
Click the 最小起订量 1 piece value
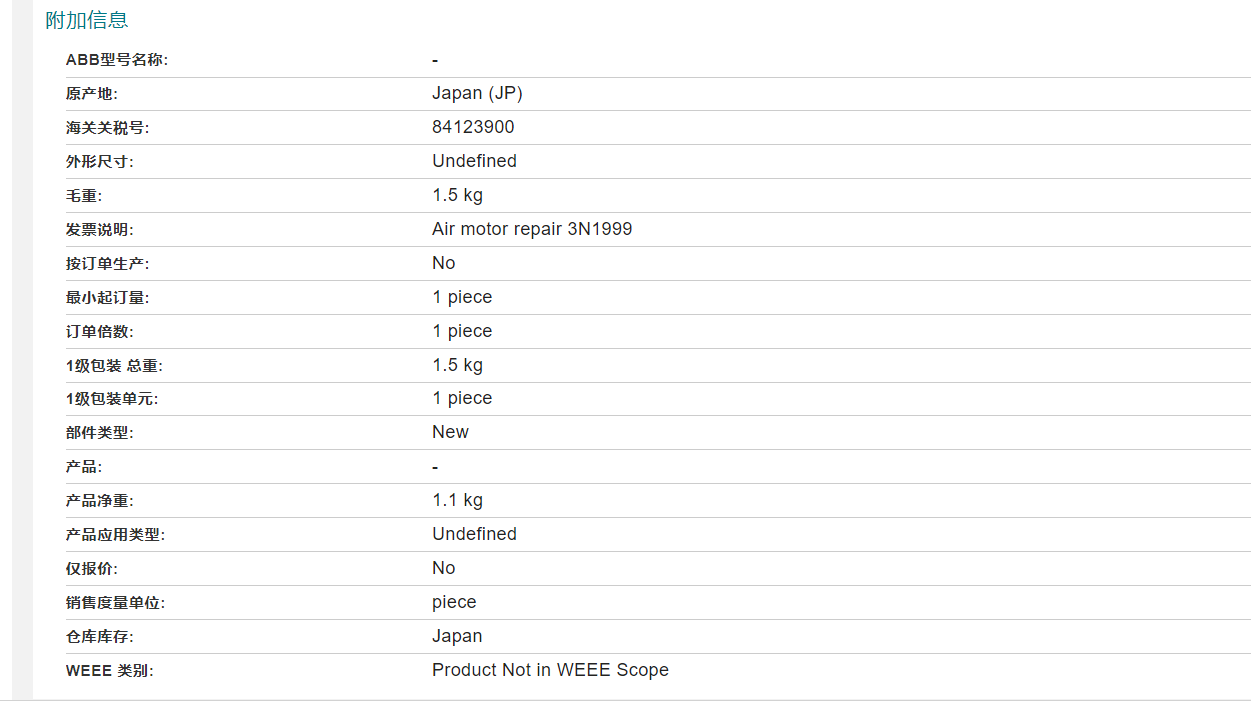pos(462,297)
